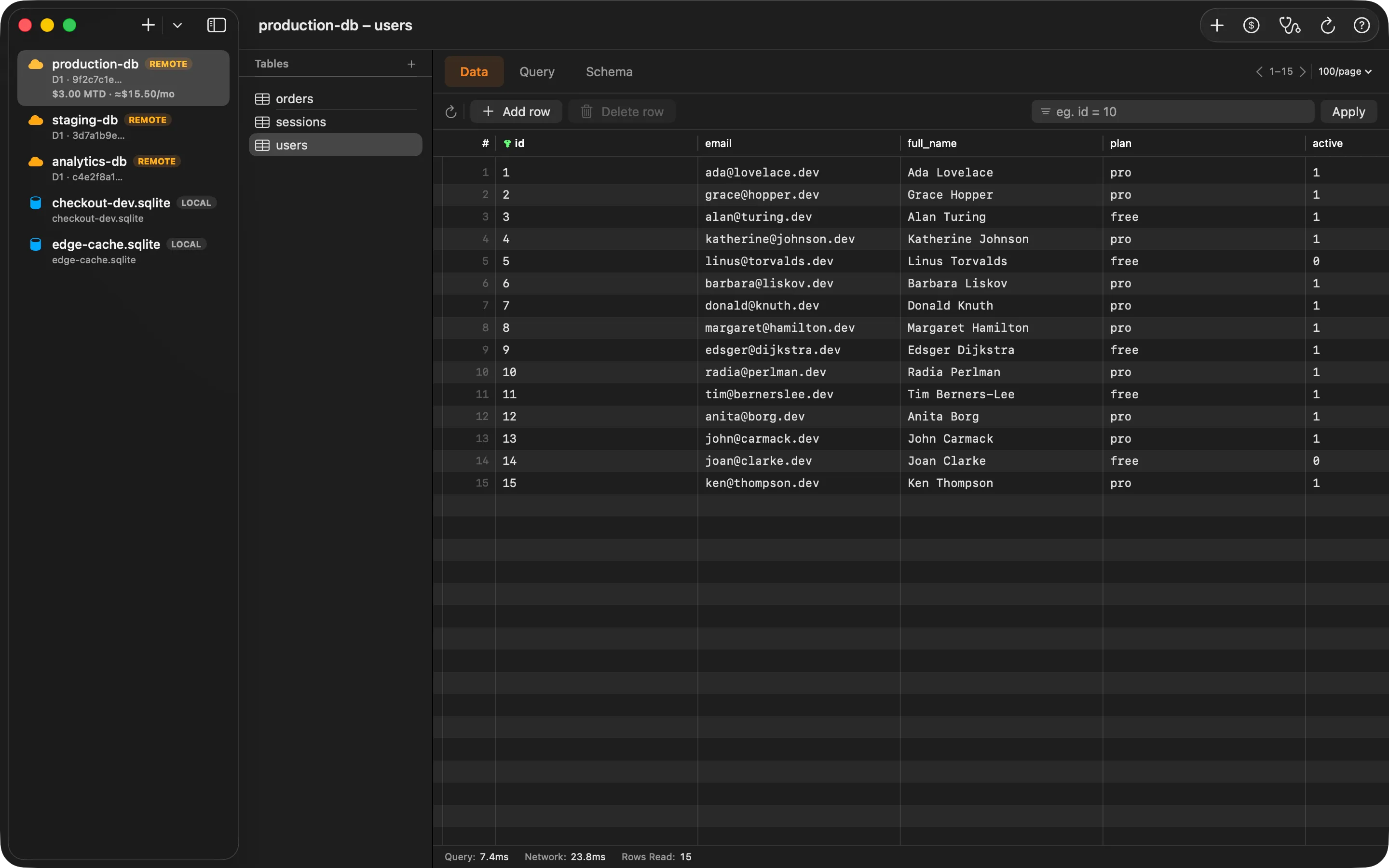Image resolution: width=1389 pixels, height=868 pixels.
Task: Reload the table data with the refresh icon
Action: tap(451, 112)
